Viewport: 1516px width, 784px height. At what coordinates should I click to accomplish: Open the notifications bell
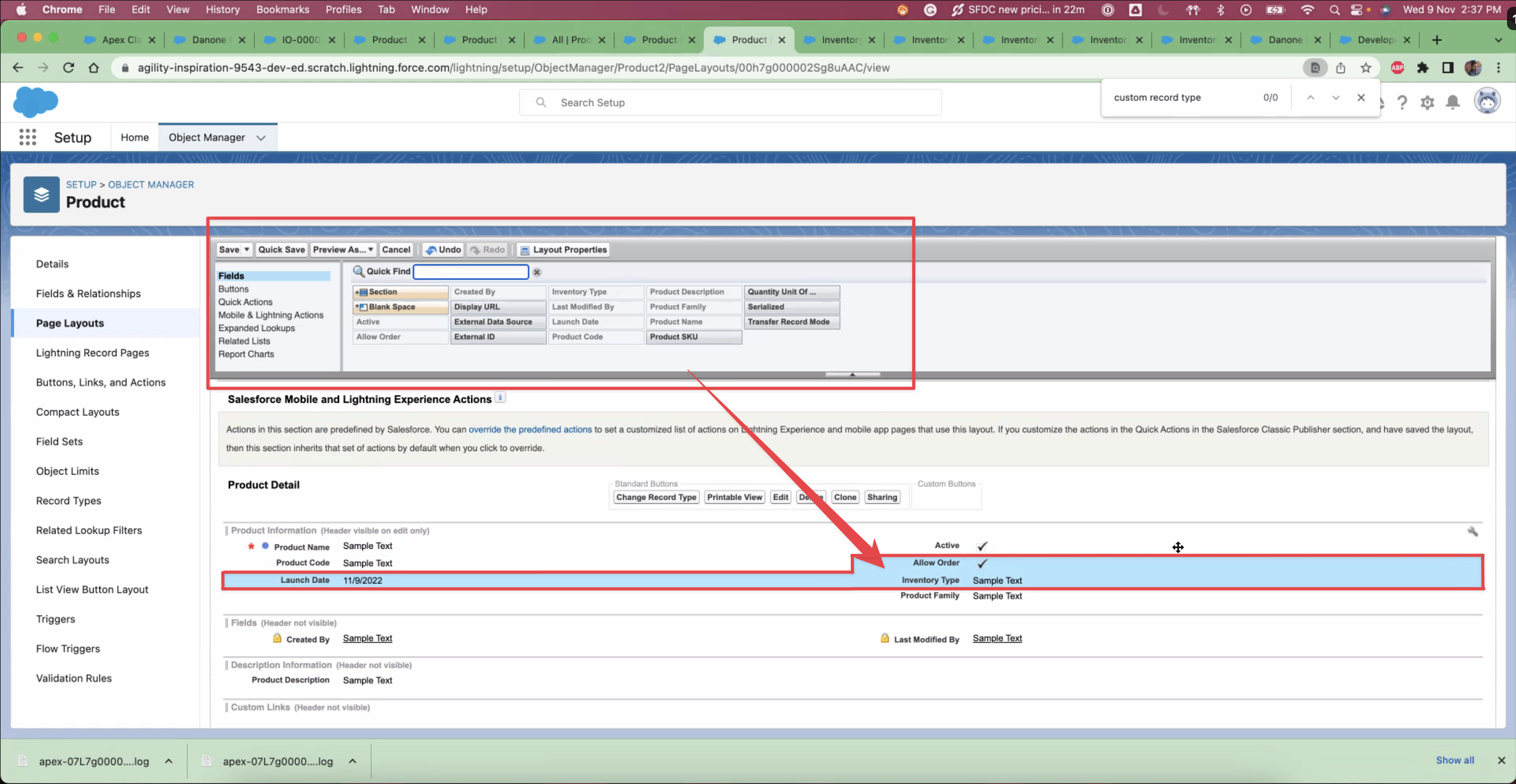click(x=1453, y=103)
